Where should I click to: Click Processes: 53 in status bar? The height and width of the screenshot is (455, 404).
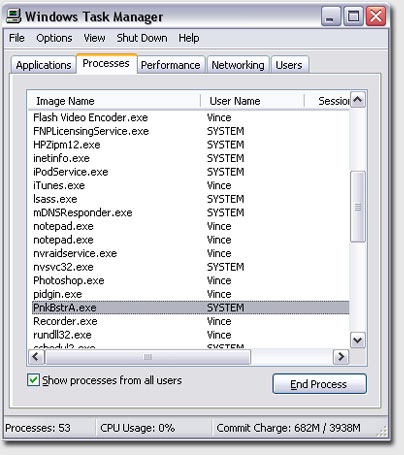point(38,428)
